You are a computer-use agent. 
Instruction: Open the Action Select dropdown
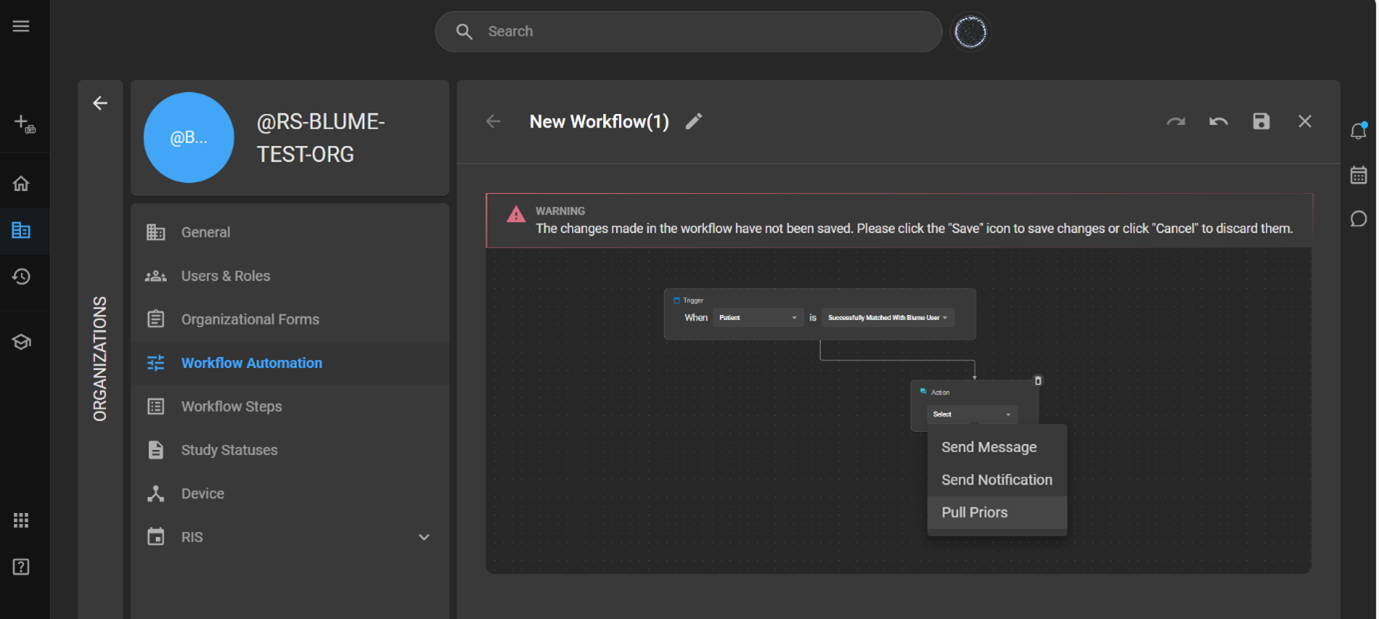coord(971,414)
